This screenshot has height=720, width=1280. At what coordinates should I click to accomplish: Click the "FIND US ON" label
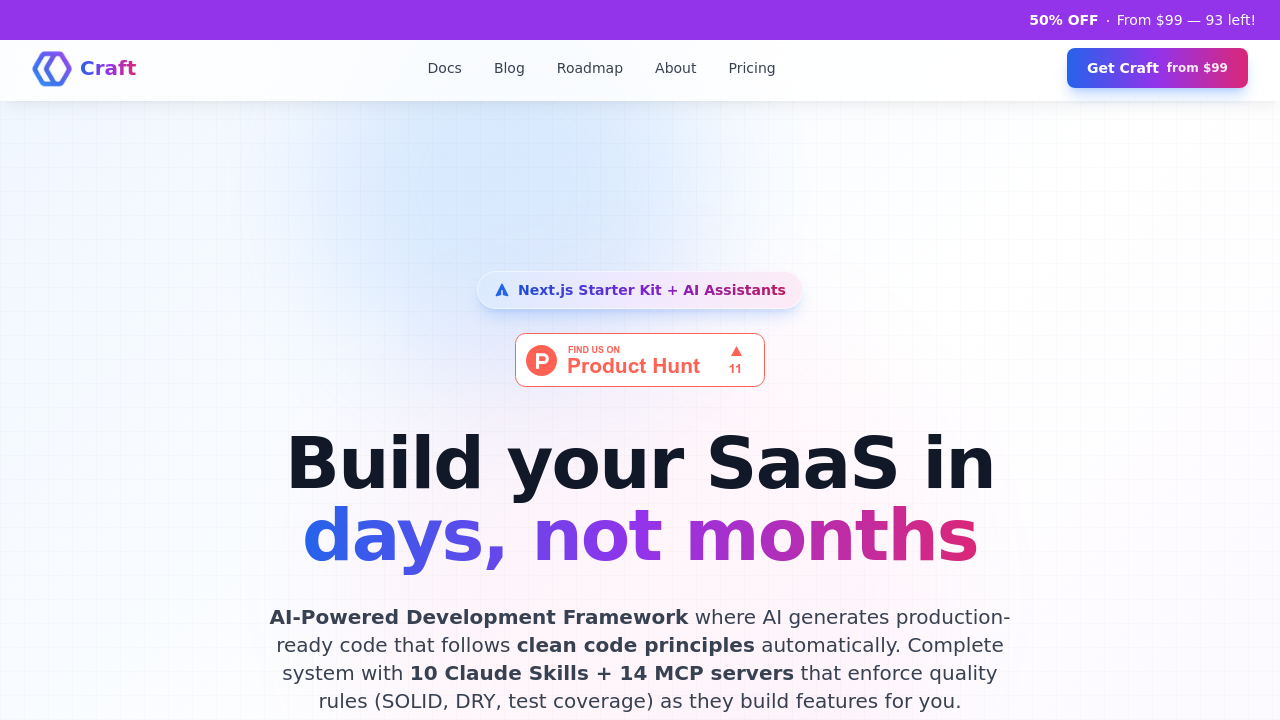(x=594, y=350)
